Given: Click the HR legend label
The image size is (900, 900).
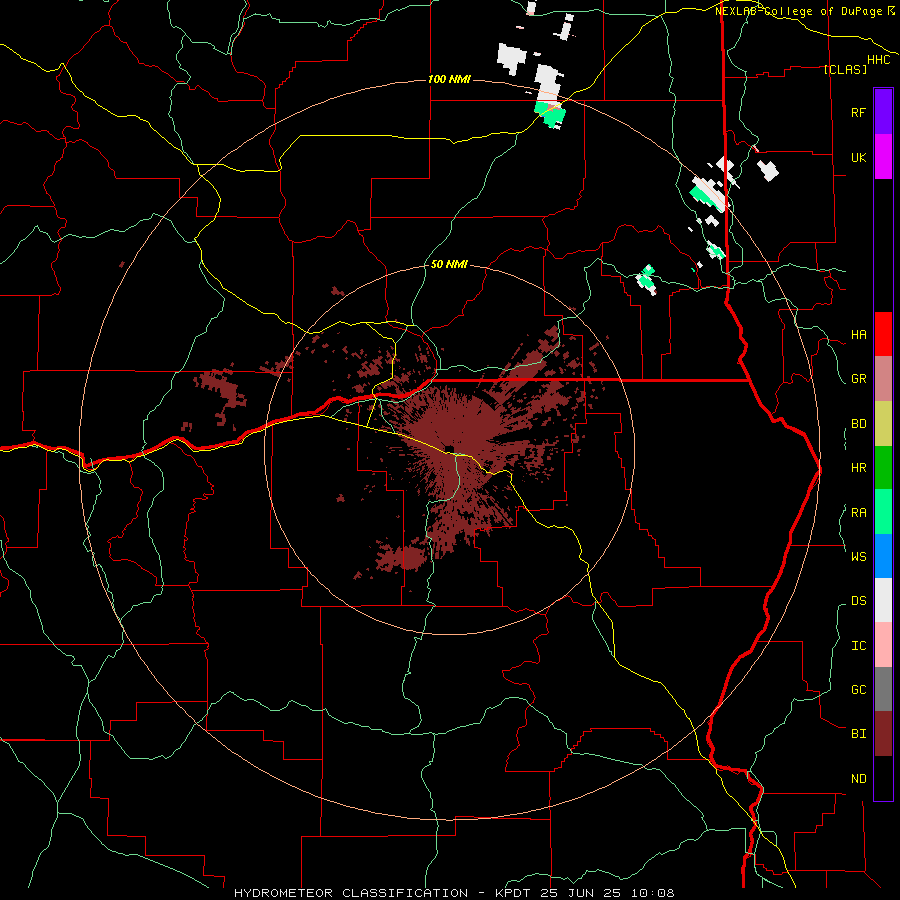Looking at the screenshot, I should tap(858, 468).
